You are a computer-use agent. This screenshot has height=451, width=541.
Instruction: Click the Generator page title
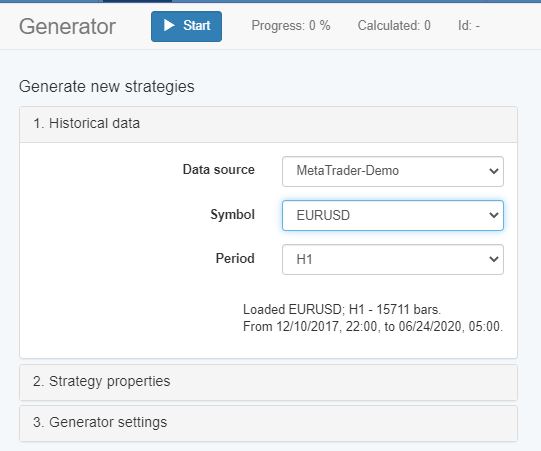click(67, 27)
